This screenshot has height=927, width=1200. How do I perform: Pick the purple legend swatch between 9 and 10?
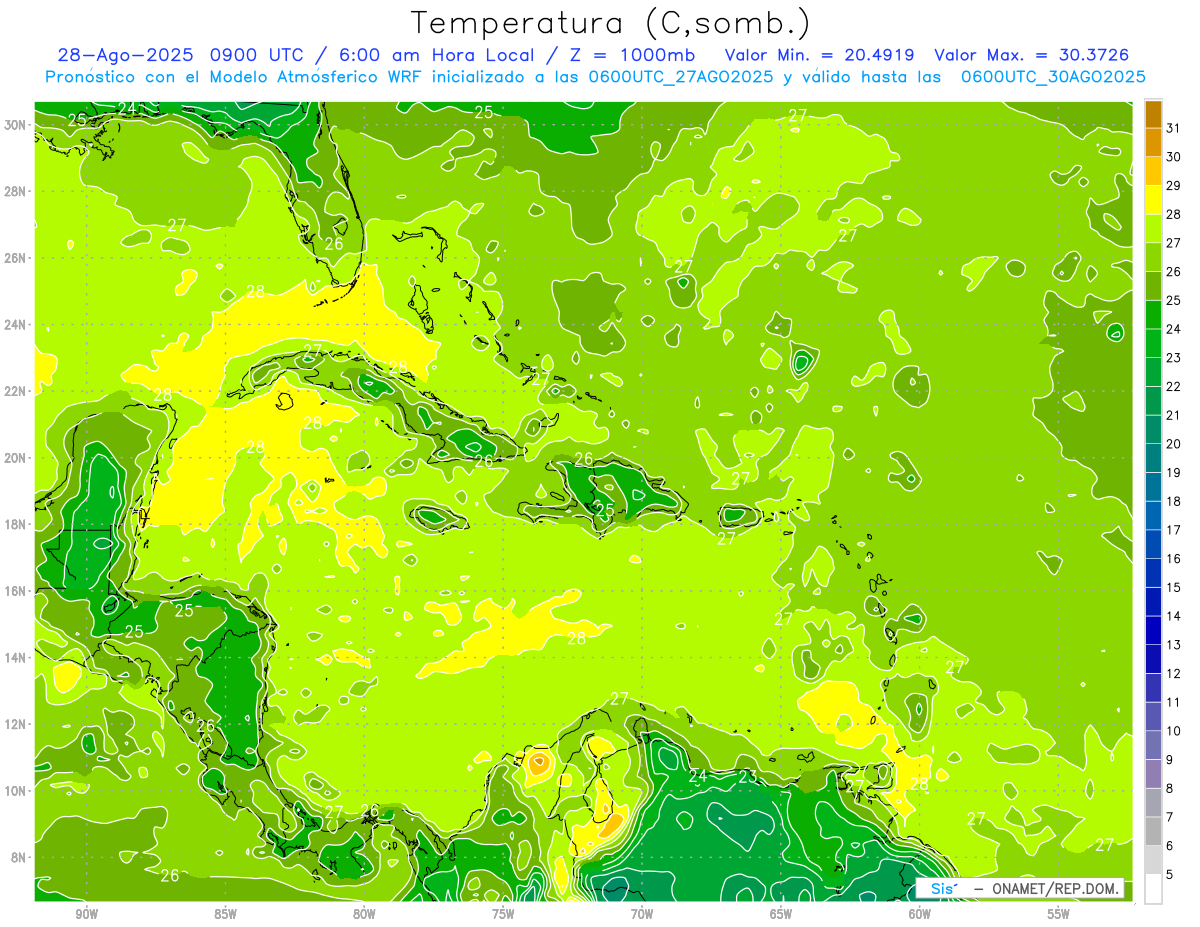(x=1153, y=745)
